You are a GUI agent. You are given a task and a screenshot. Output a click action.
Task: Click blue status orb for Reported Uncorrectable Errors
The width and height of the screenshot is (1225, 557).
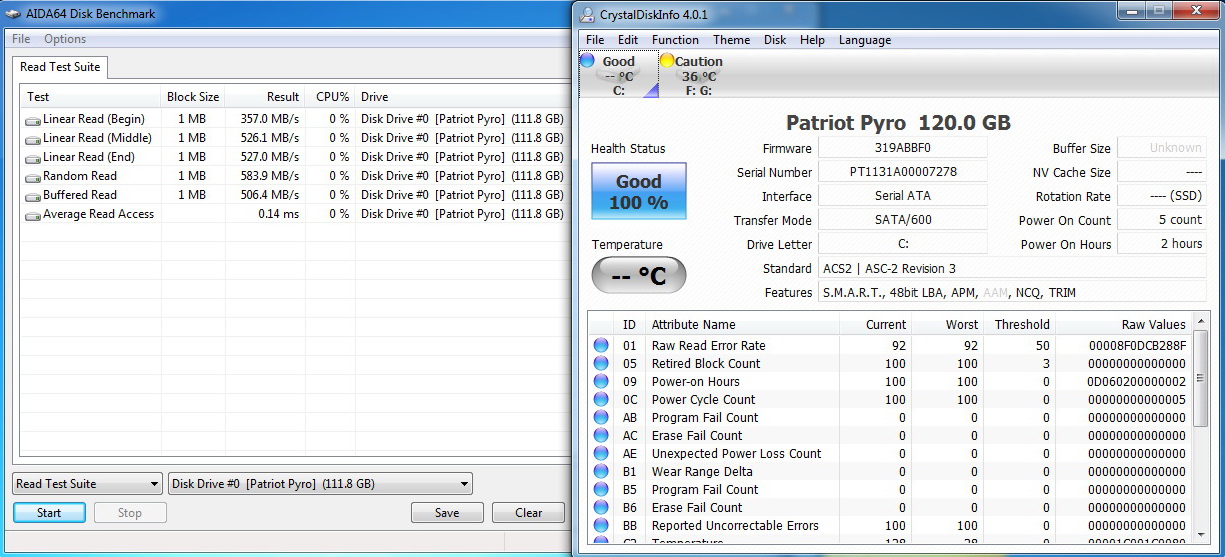[601, 526]
